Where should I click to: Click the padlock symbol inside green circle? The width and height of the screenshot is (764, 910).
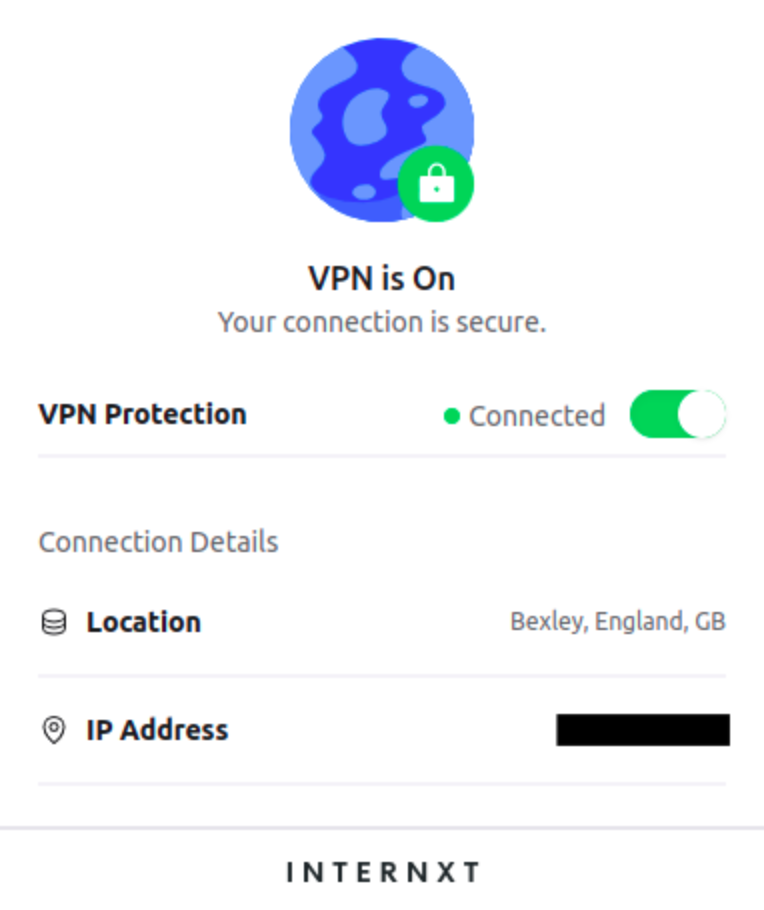coord(436,183)
